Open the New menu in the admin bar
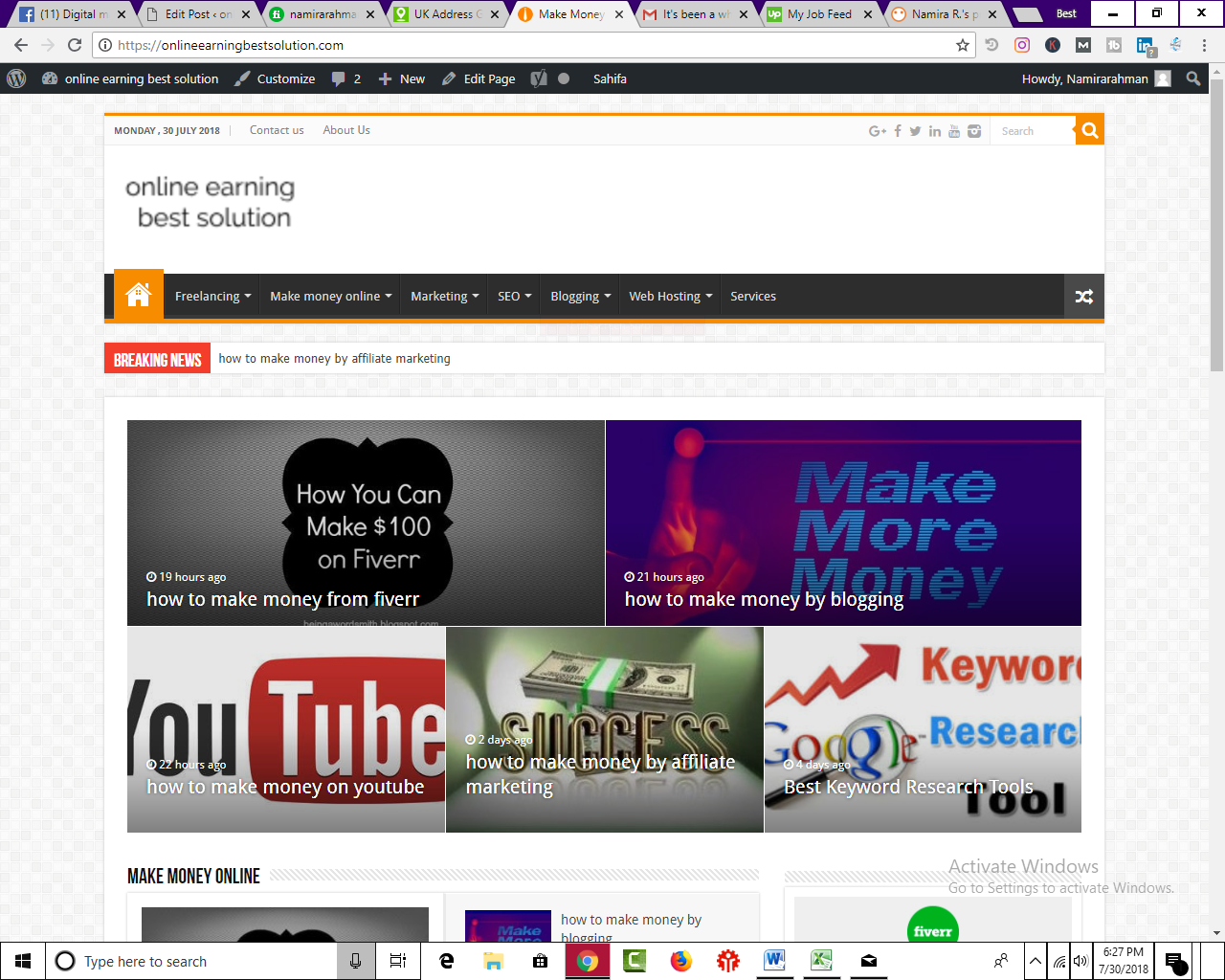The image size is (1225, 980). pos(401,78)
